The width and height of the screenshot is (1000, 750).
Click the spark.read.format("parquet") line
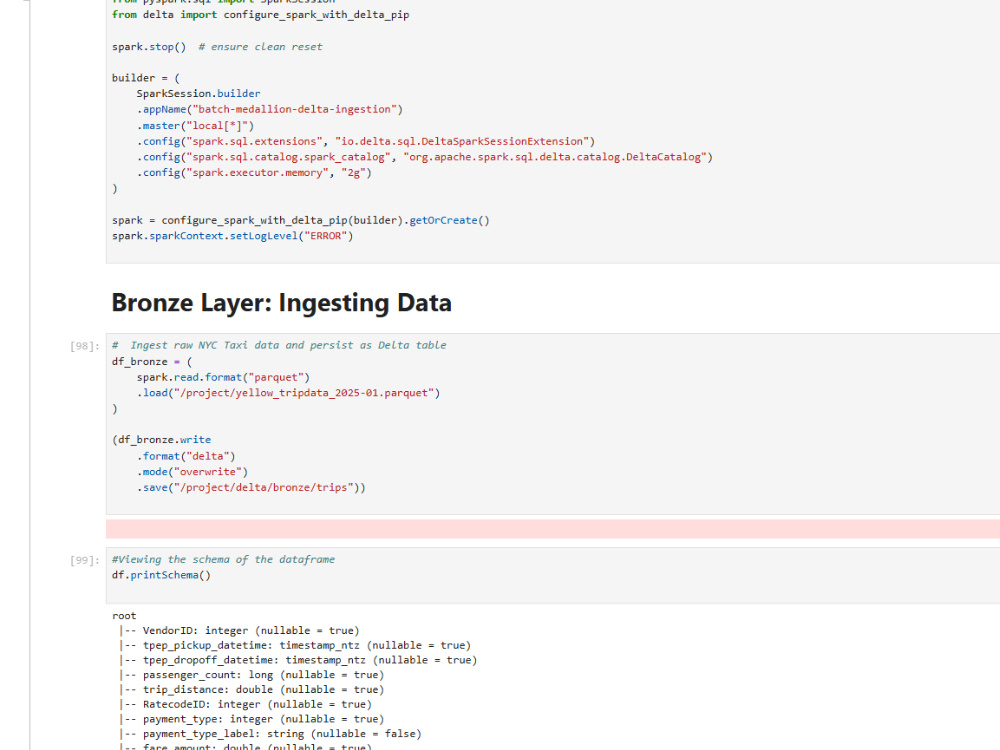pyautogui.click(x=223, y=378)
